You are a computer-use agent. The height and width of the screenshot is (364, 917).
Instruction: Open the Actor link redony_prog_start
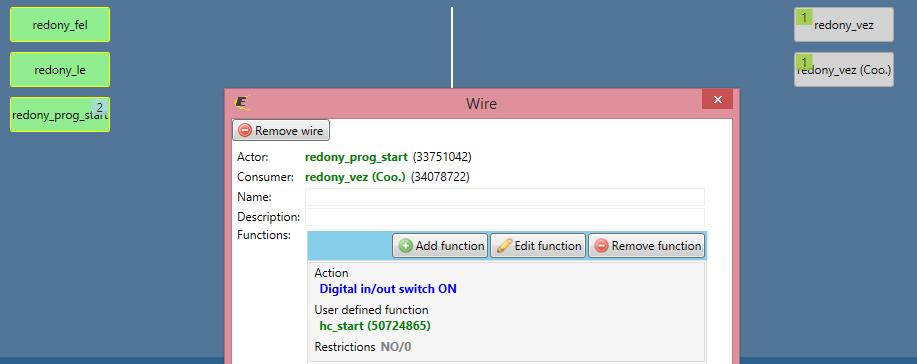pos(356,157)
